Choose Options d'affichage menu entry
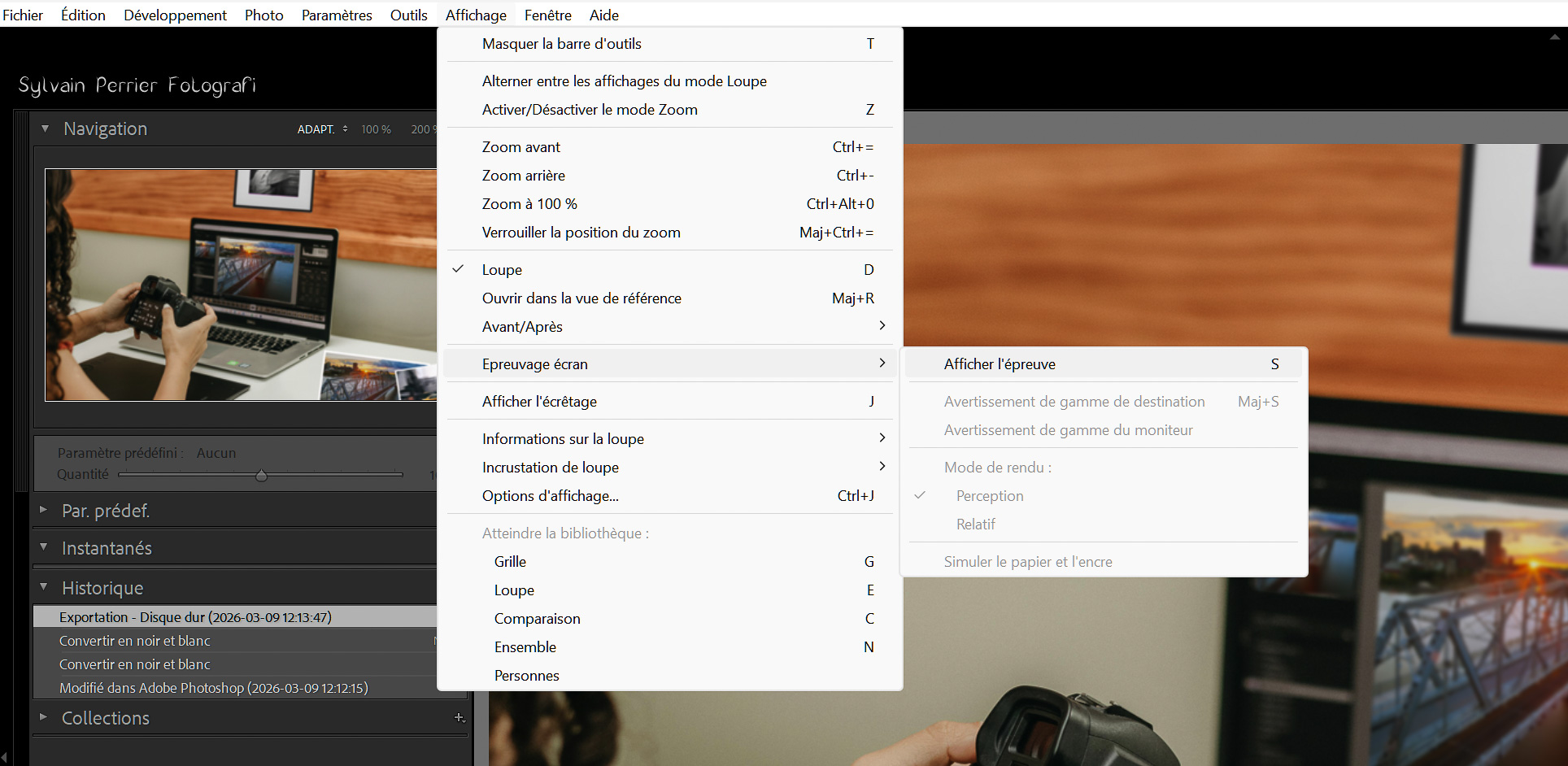This screenshot has height=766, width=1568. click(x=551, y=496)
